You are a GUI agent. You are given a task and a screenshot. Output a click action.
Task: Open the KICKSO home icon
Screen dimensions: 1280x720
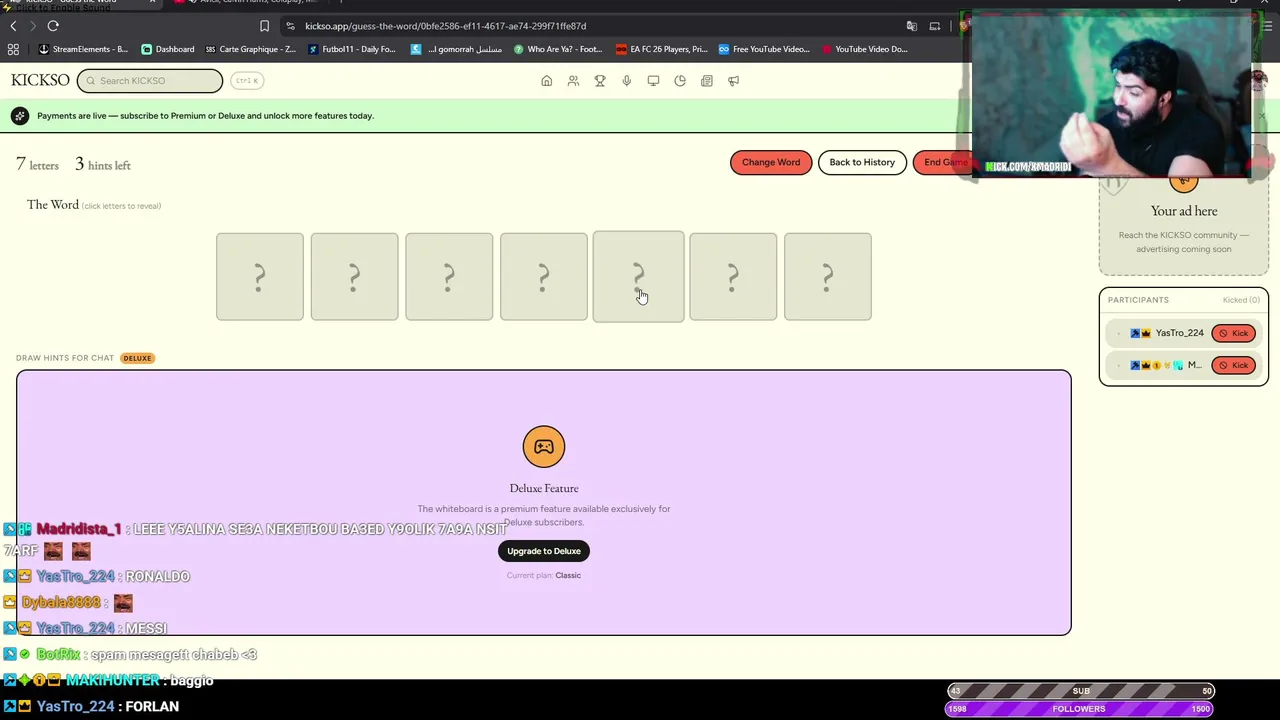pyautogui.click(x=546, y=81)
